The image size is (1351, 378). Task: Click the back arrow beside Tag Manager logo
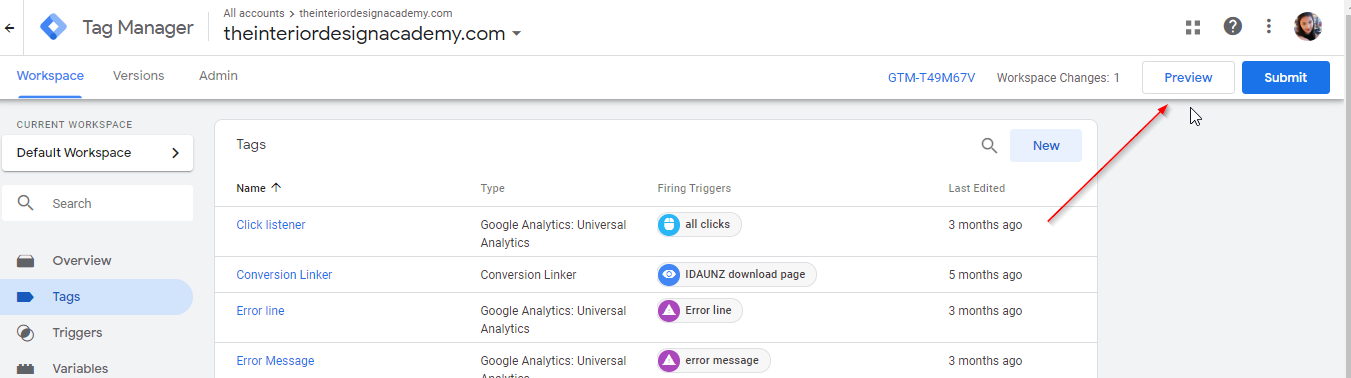click(9, 27)
